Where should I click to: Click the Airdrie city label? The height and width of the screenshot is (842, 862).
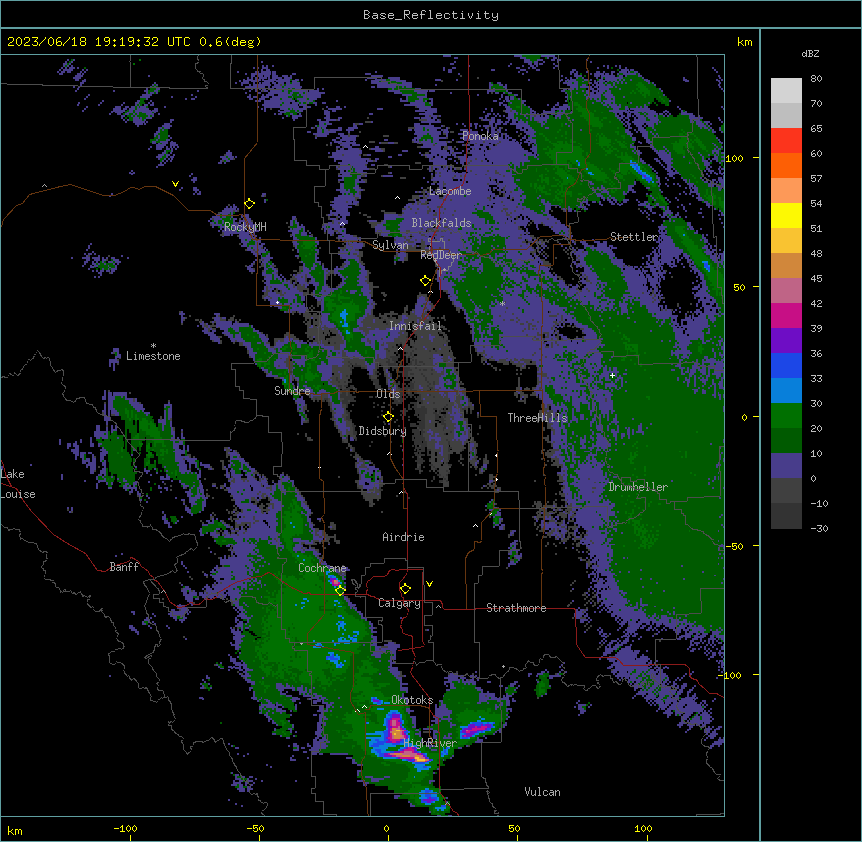(x=404, y=537)
